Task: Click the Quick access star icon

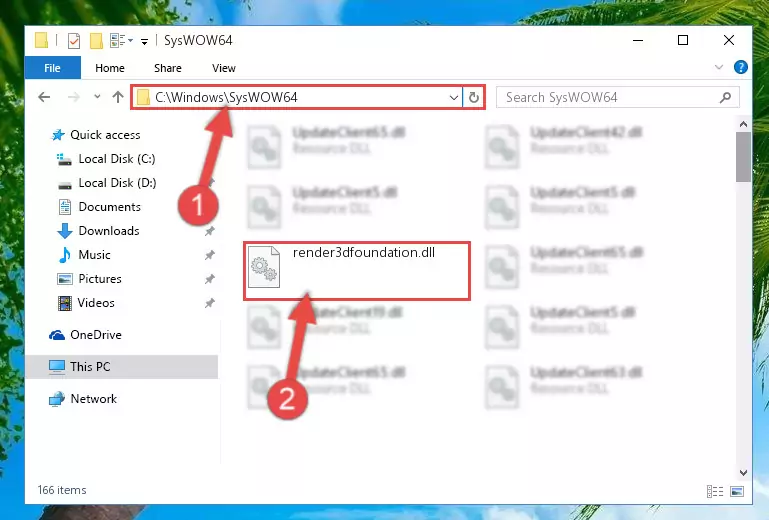Action: [x=58, y=135]
